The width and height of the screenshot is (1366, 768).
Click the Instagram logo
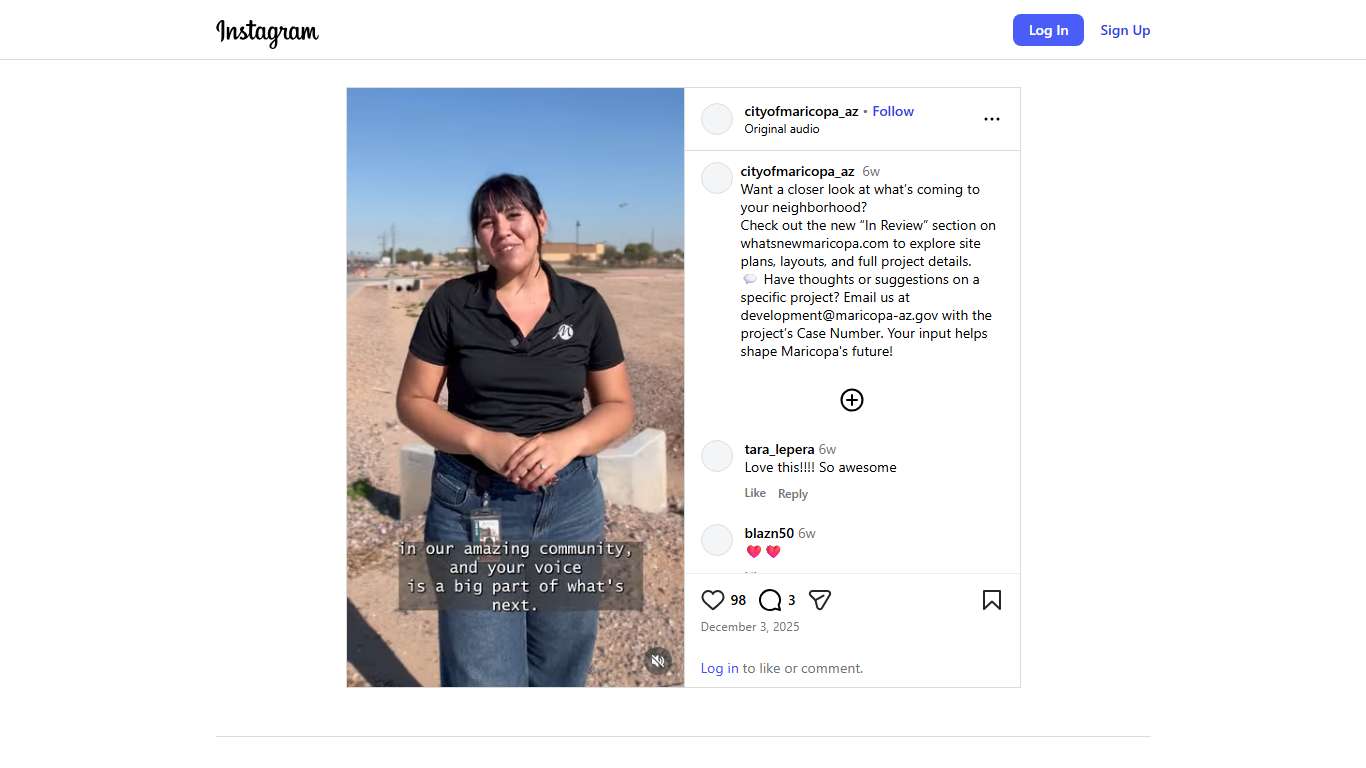267,31
